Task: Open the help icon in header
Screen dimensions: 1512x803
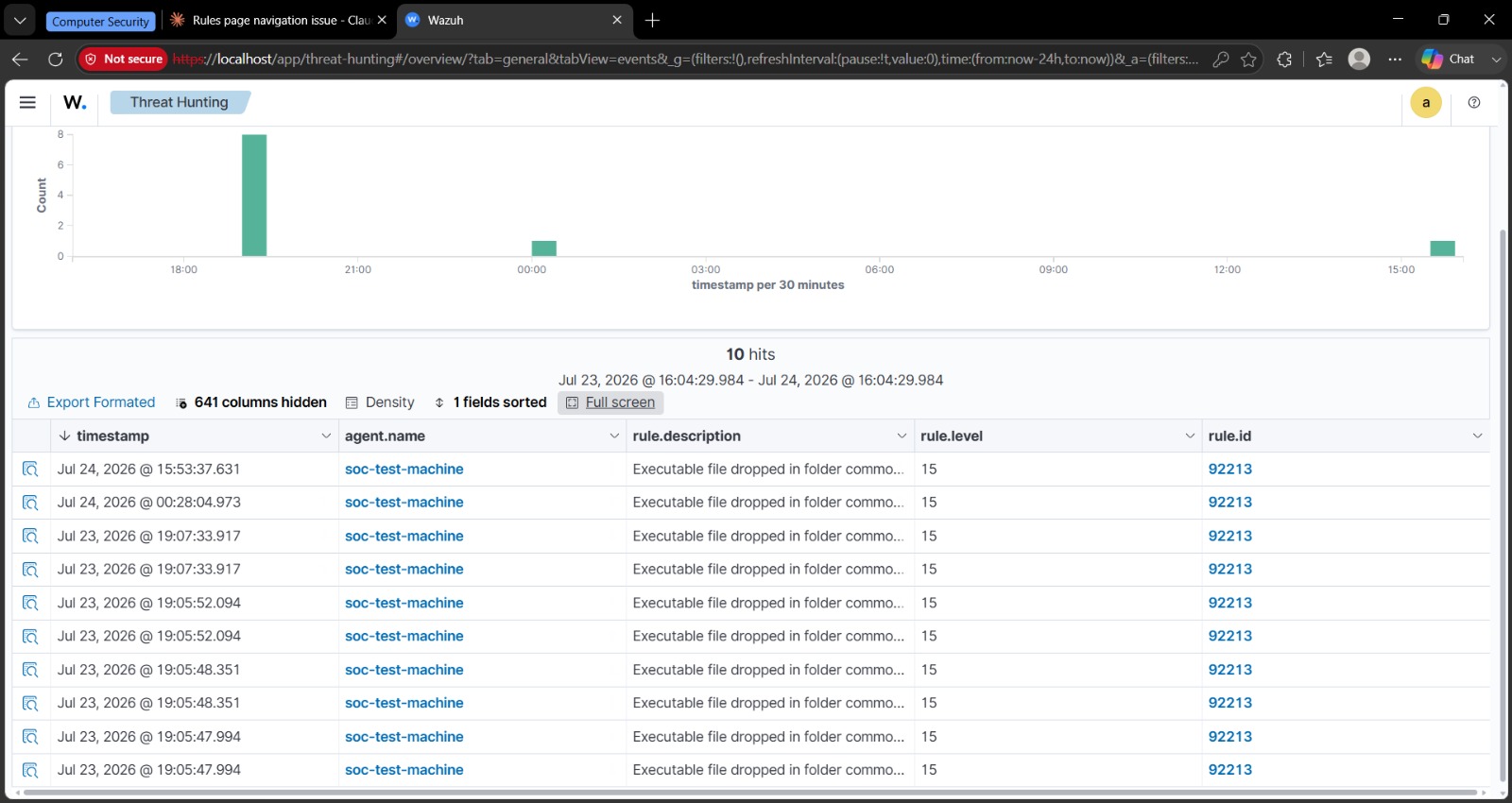Action: (1474, 102)
